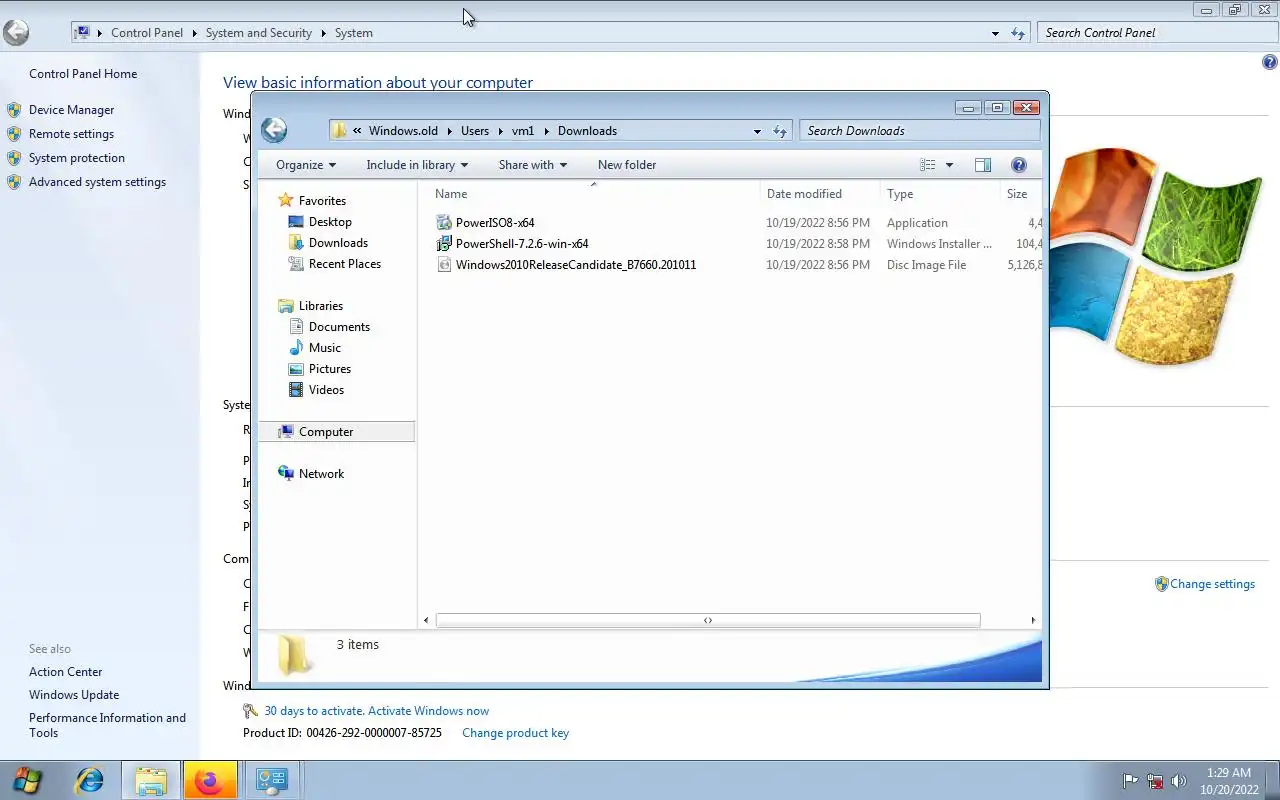Click the Action Center flag tray icon
The height and width of the screenshot is (800, 1280).
[1131, 781]
